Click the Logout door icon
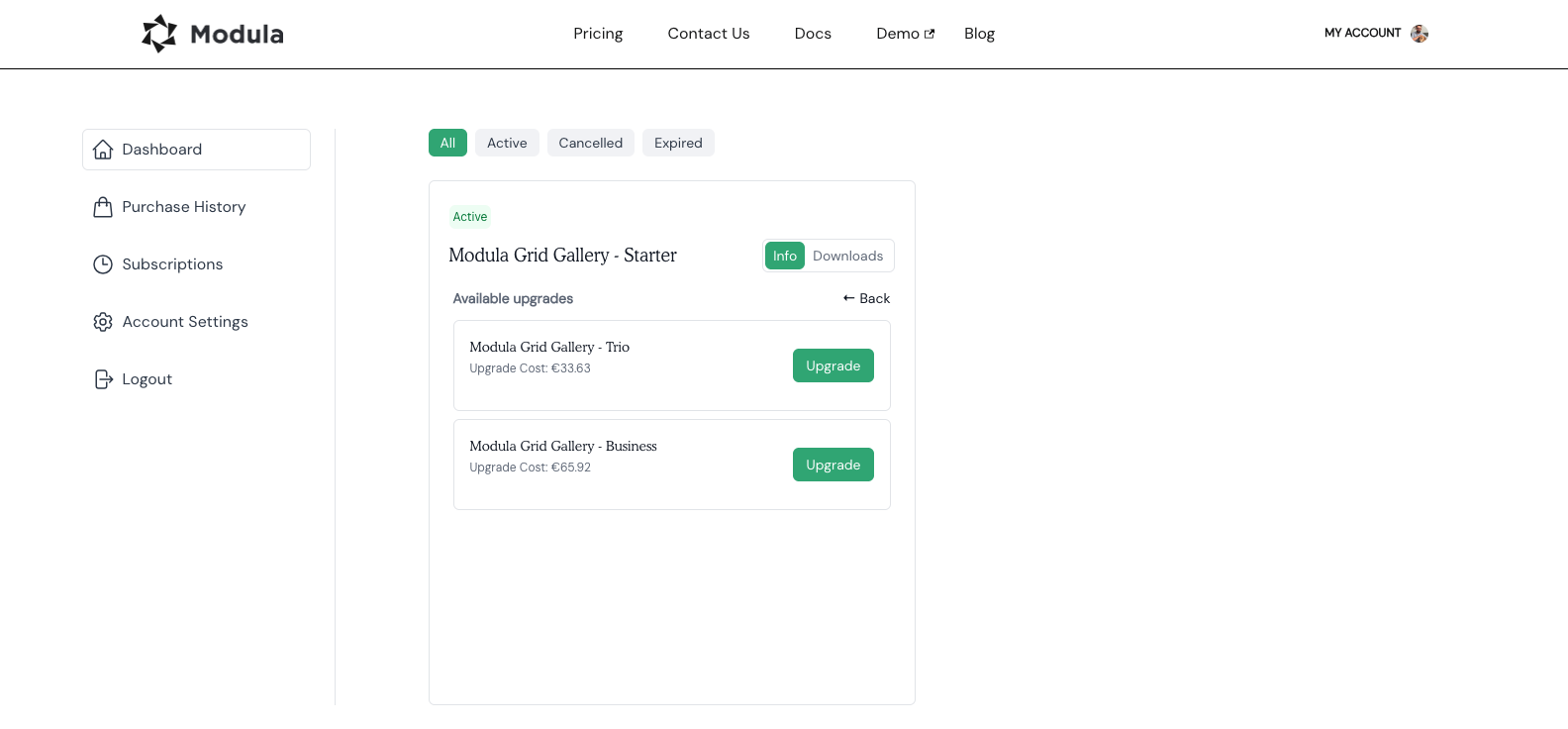The image size is (1568, 729). coord(103,379)
